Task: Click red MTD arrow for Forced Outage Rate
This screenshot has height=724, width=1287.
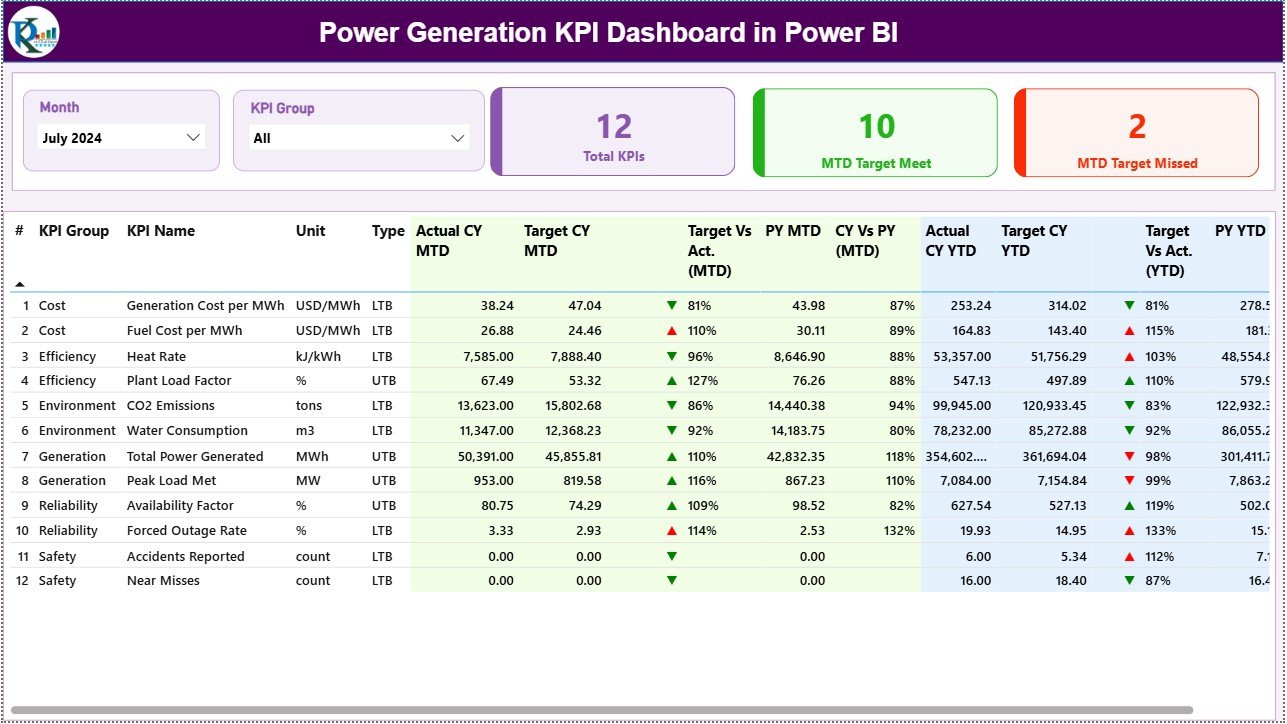Action: pyautogui.click(x=671, y=531)
